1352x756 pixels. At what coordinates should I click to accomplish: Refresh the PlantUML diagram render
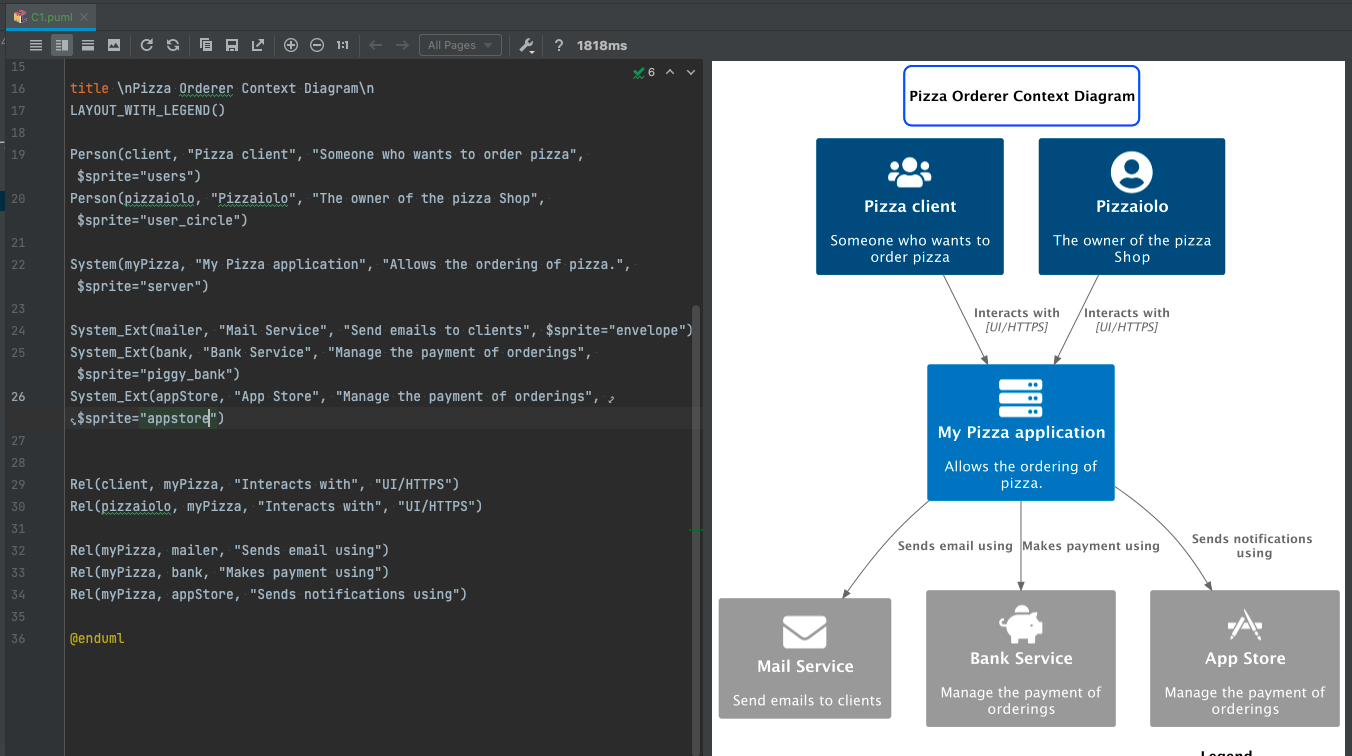coord(146,45)
